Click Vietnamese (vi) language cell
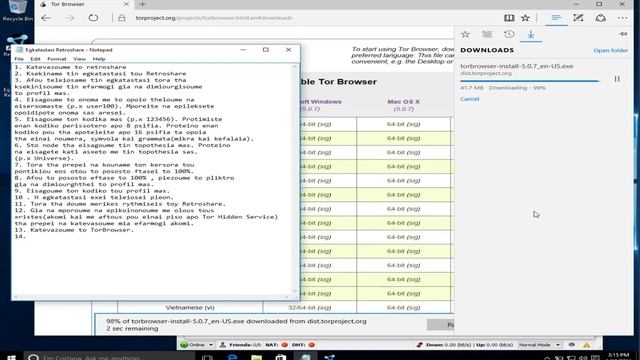Image resolution: width=640 pixels, height=360 pixels. point(190,307)
